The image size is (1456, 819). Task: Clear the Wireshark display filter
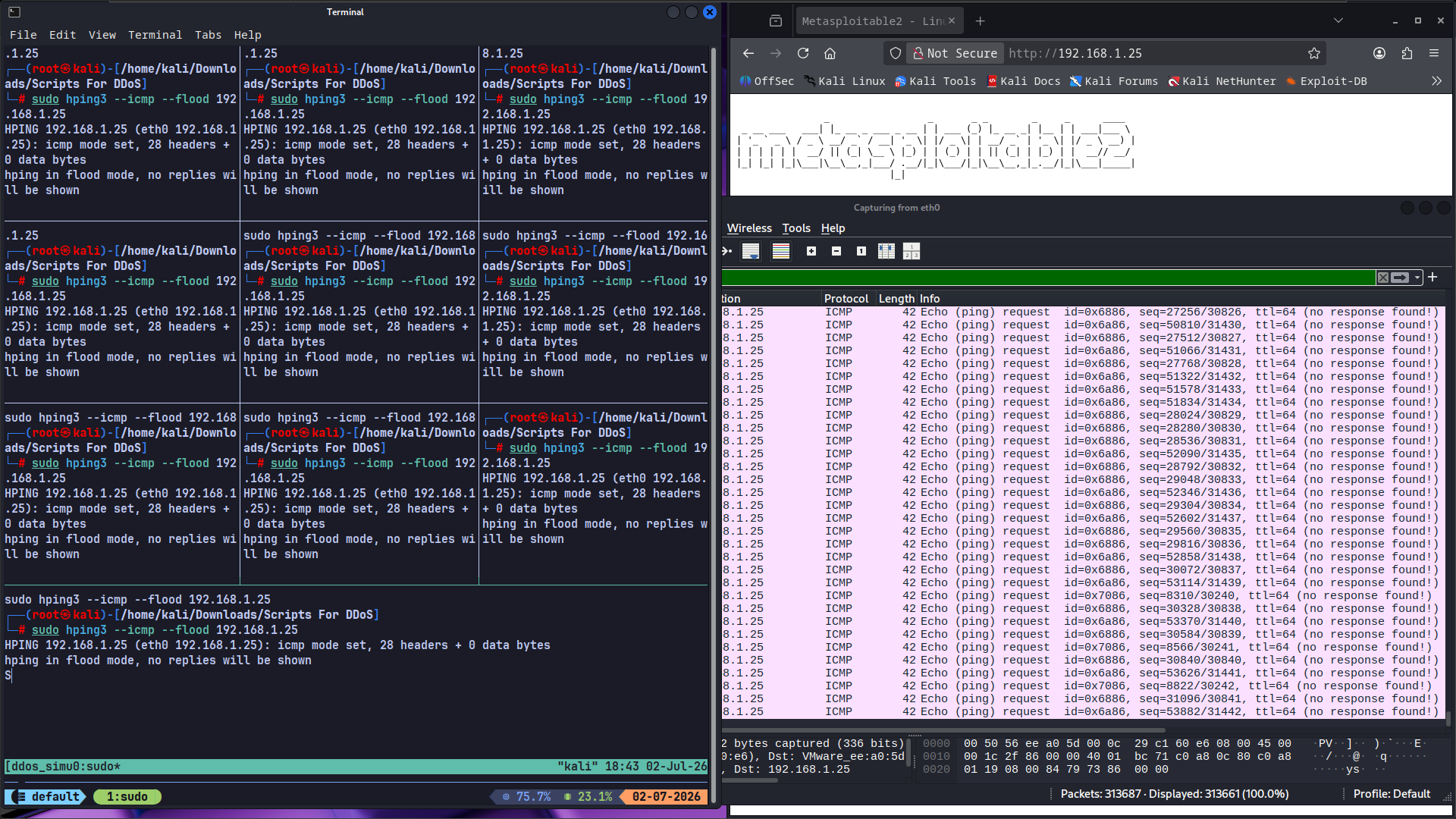(x=1383, y=278)
